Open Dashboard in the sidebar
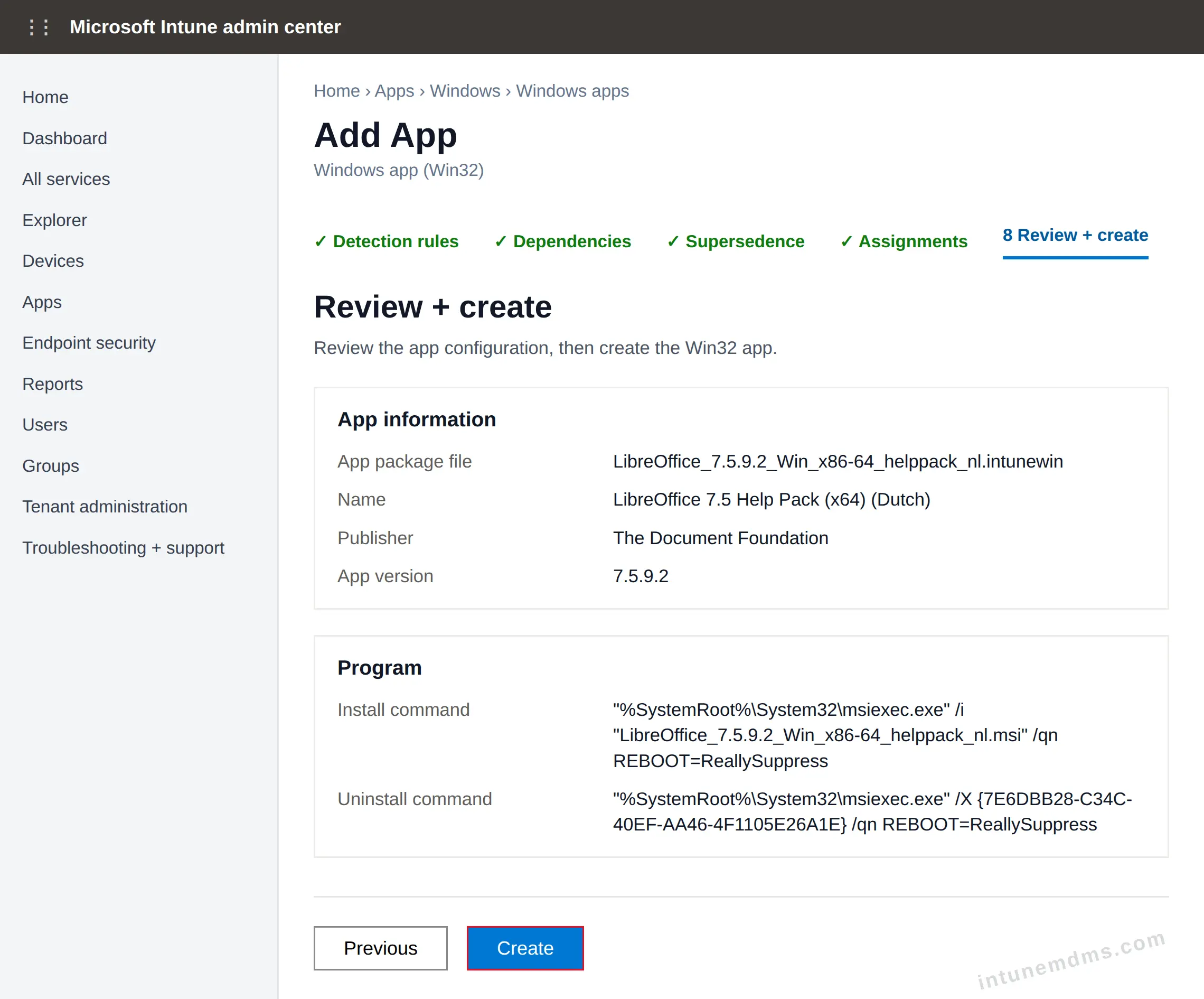The image size is (1204, 999). pyautogui.click(x=65, y=138)
